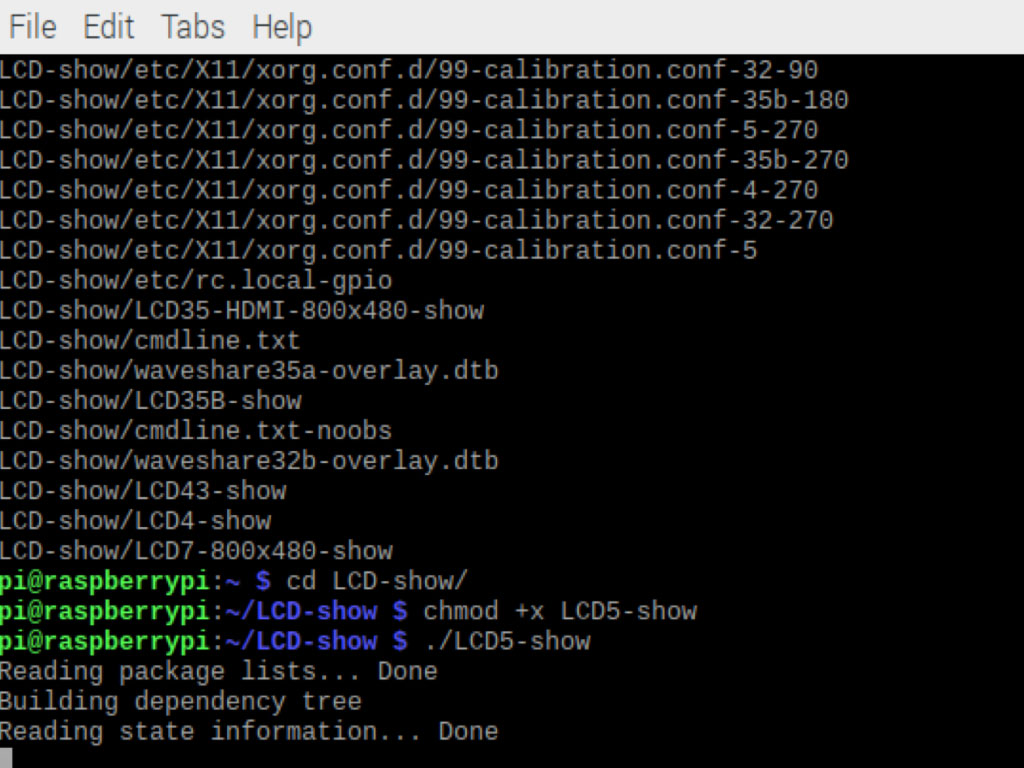Open the Help menu
This screenshot has height=768, width=1024.
tap(282, 28)
